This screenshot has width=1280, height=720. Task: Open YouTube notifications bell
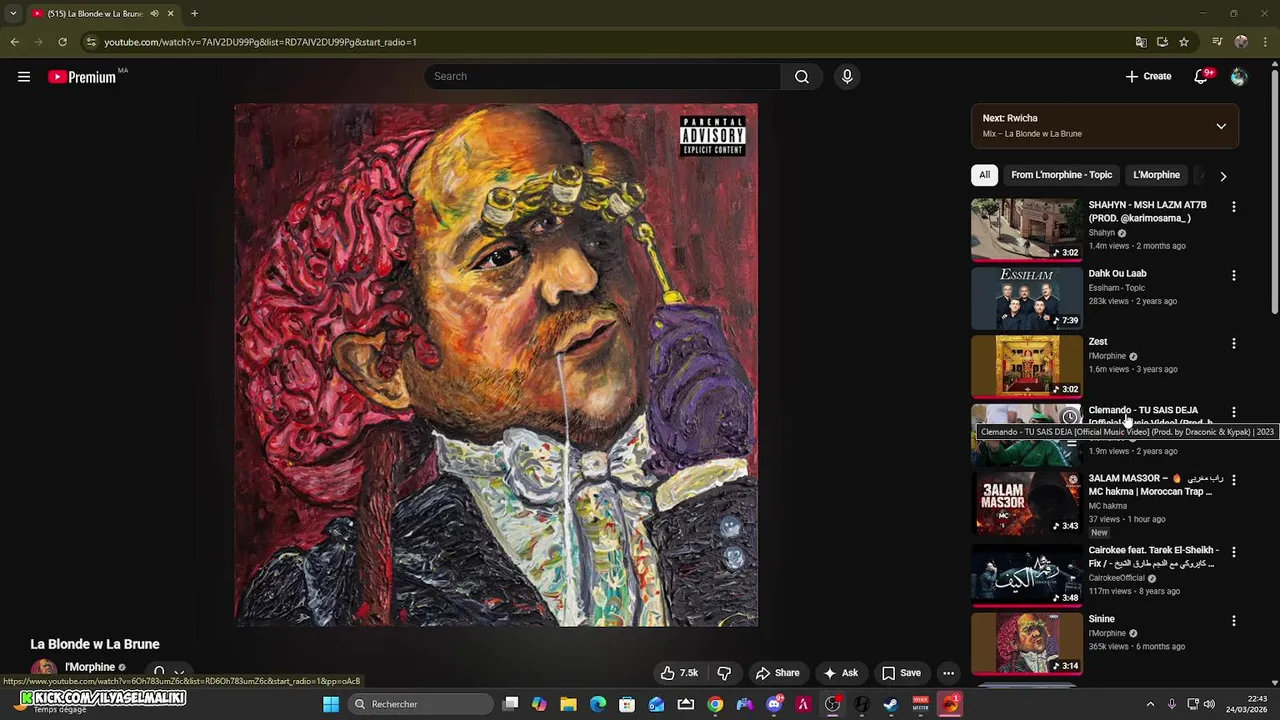(1201, 77)
